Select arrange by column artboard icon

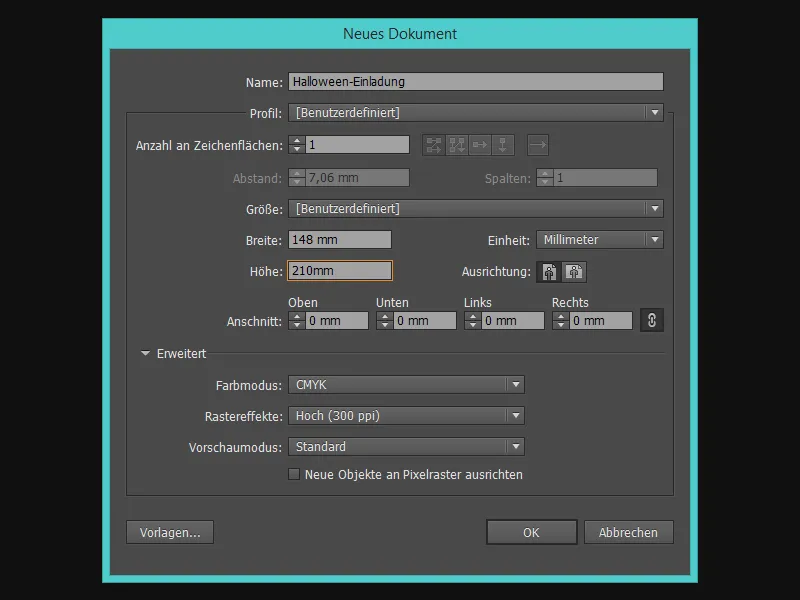pyautogui.click(x=503, y=145)
